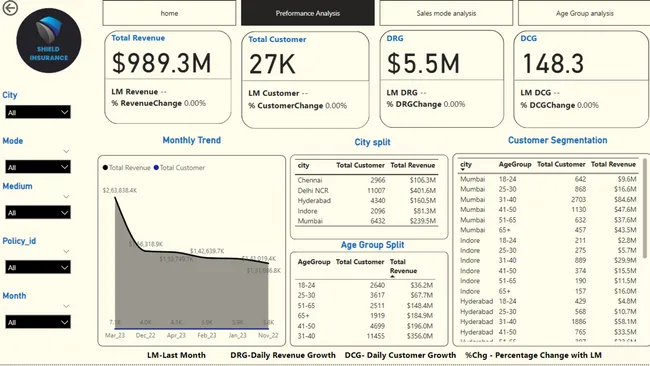Open the Month filter dropdown

pyautogui.click(x=38, y=322)
